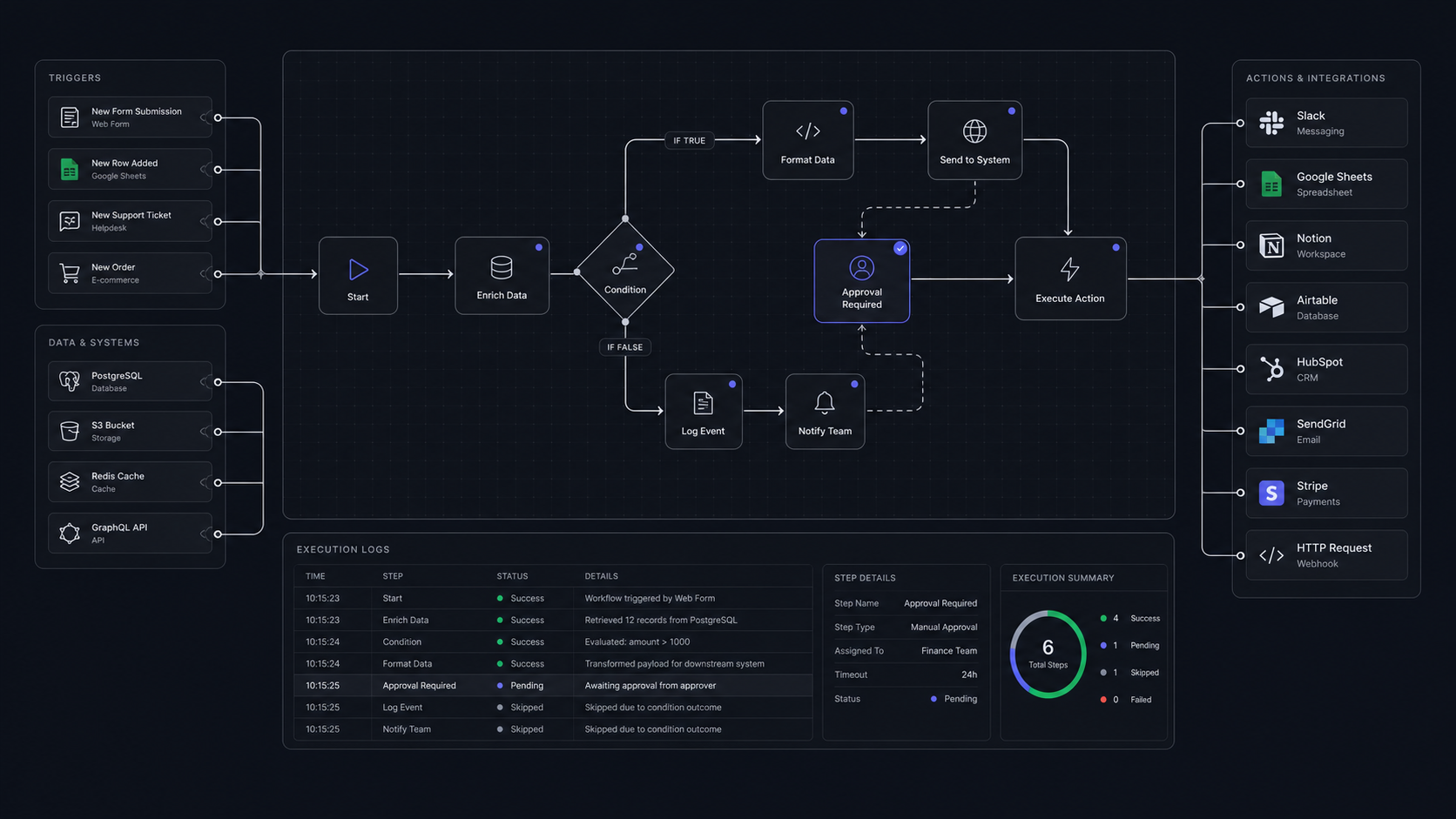This screenshot has width=1456, height=819.
Task: Select the Approval Required log row step
Action: [419, 686]
